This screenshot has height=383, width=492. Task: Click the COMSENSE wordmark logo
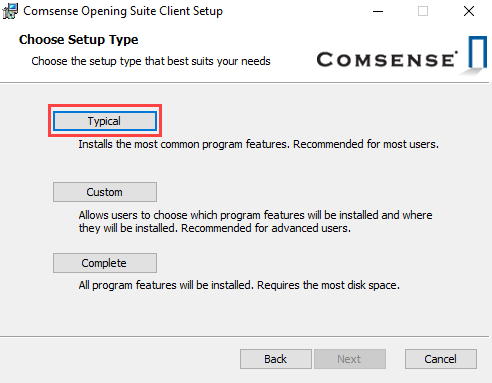(x=387, y=60)
